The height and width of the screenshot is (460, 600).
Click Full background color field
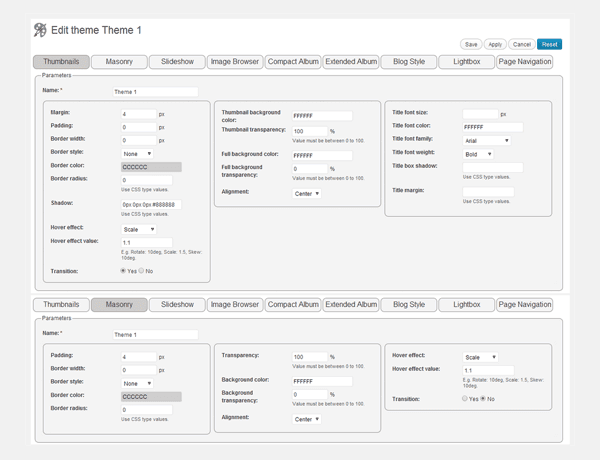click(x=322, y=156)
